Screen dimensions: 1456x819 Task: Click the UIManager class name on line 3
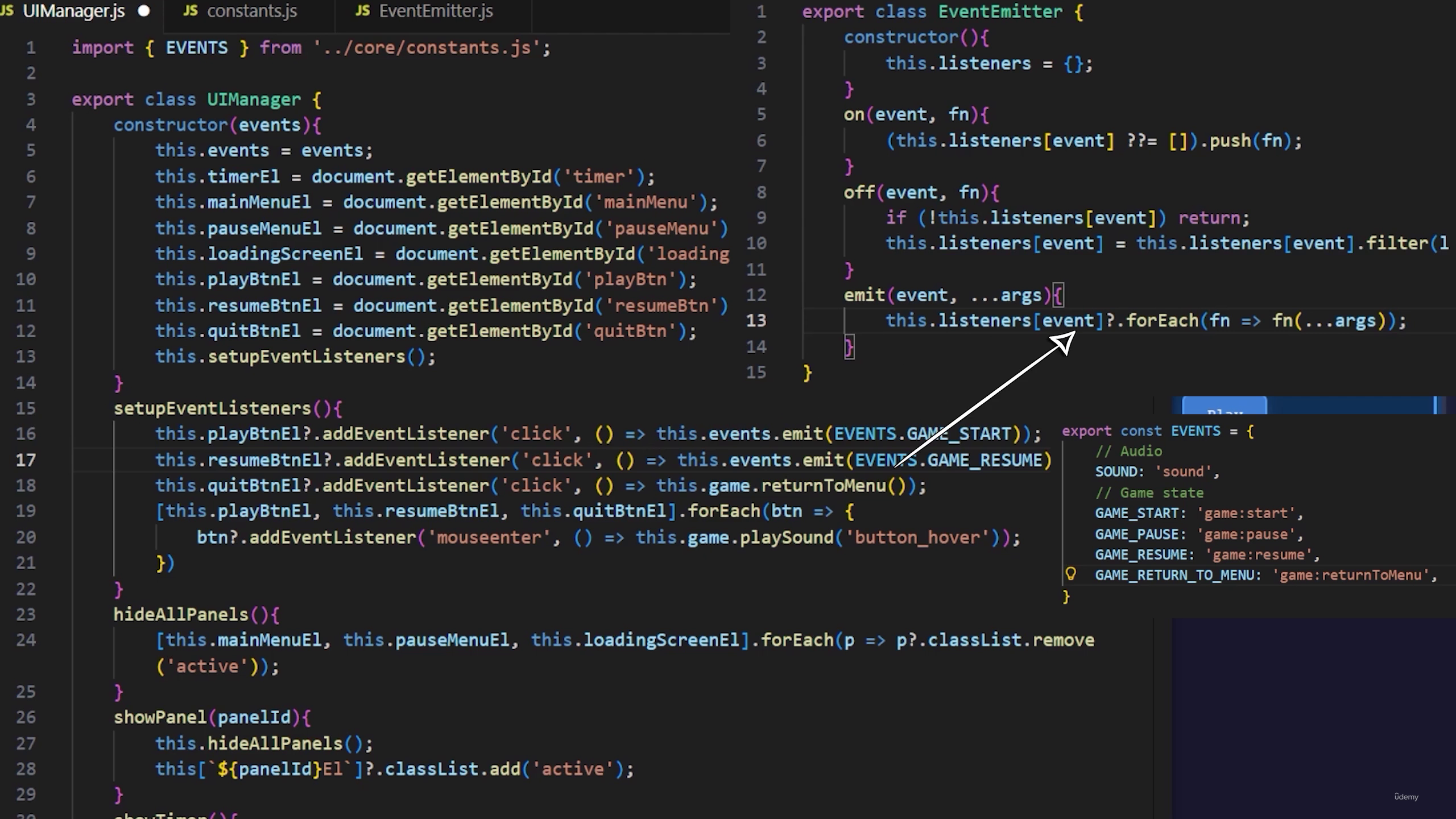pos(254,100)
